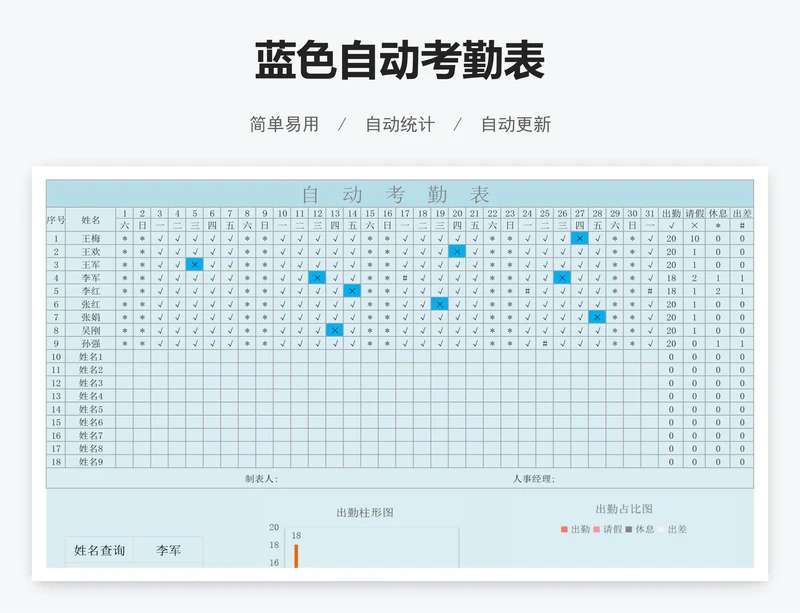Select the day 31 date header cell

(649, 213)
